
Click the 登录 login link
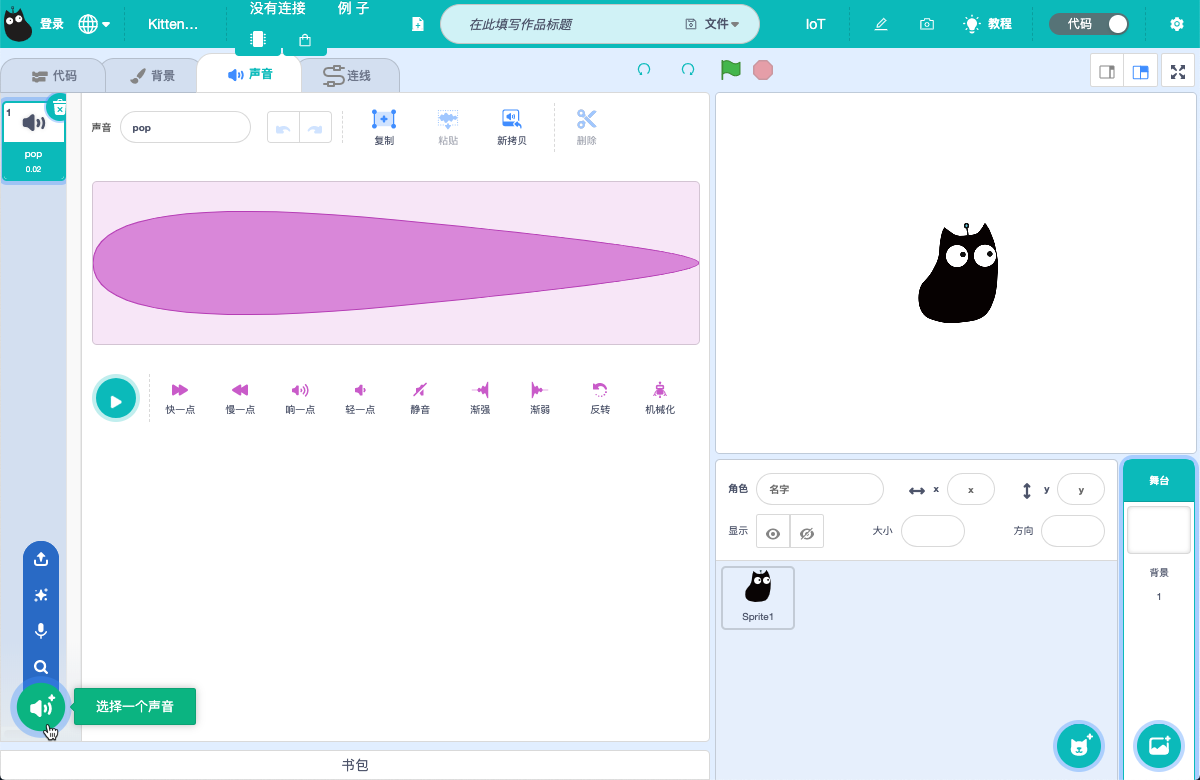click(x=52, y=24)
